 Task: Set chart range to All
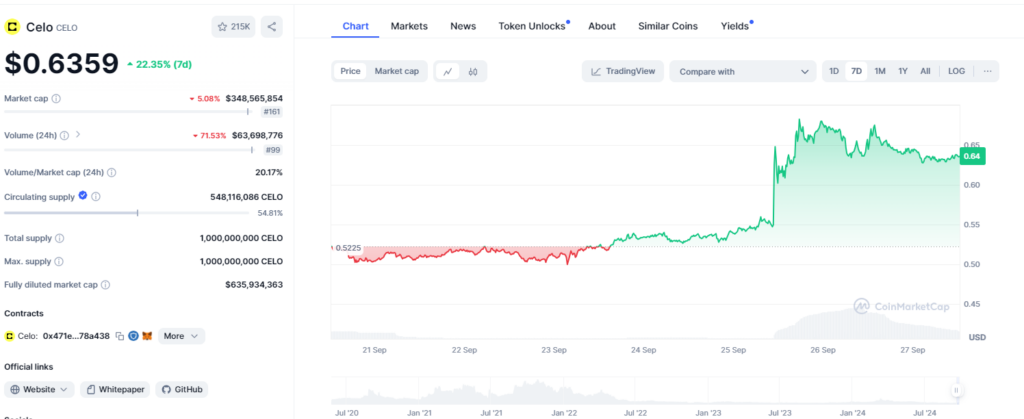coord(925,71)
